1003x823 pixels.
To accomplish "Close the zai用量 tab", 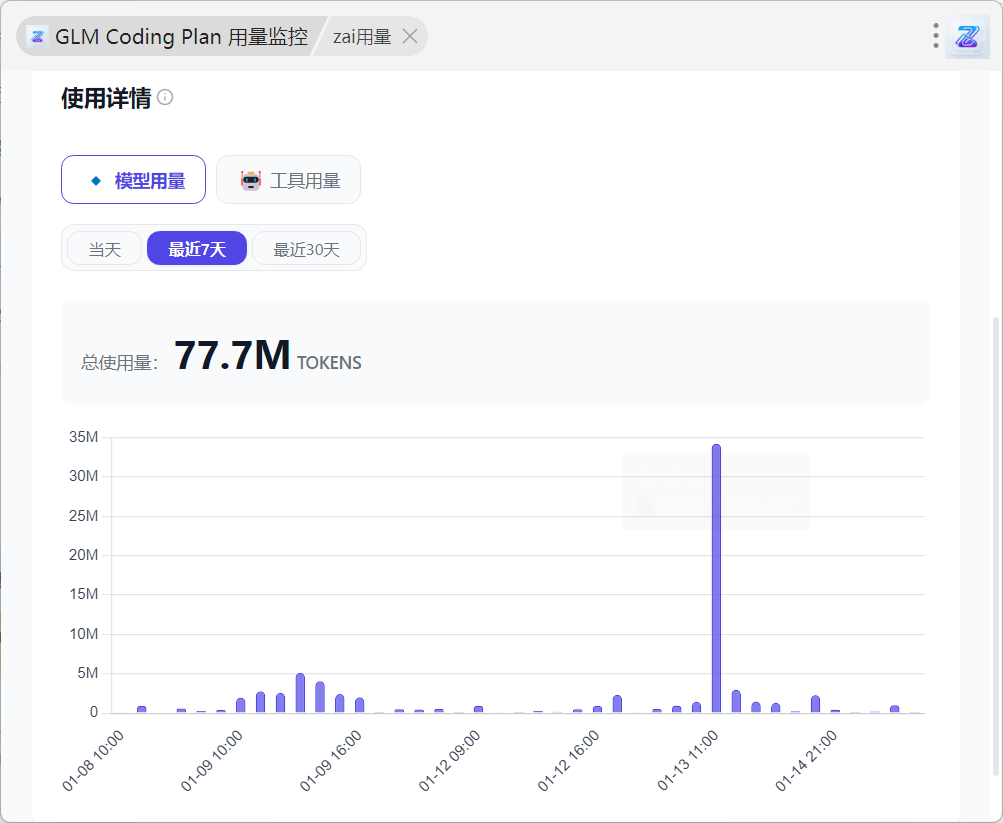I will pos(409,37).
